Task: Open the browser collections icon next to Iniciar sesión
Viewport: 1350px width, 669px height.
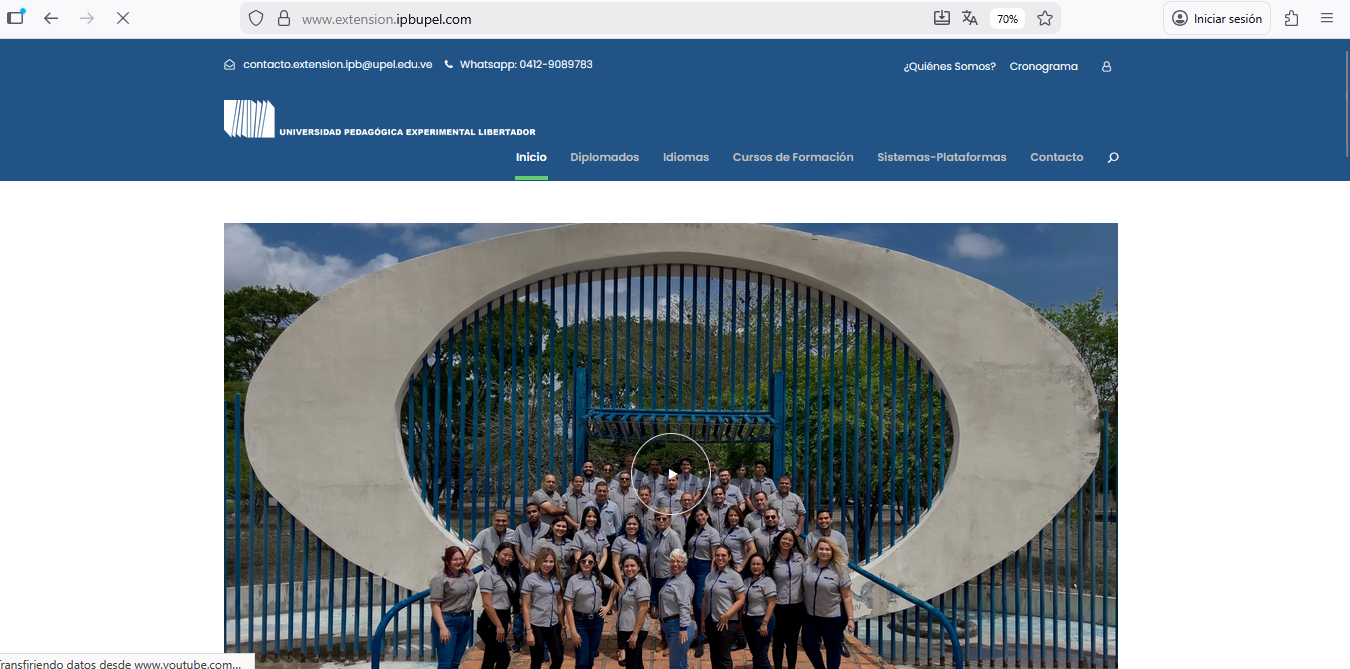Action: (x=1291, y=18)
